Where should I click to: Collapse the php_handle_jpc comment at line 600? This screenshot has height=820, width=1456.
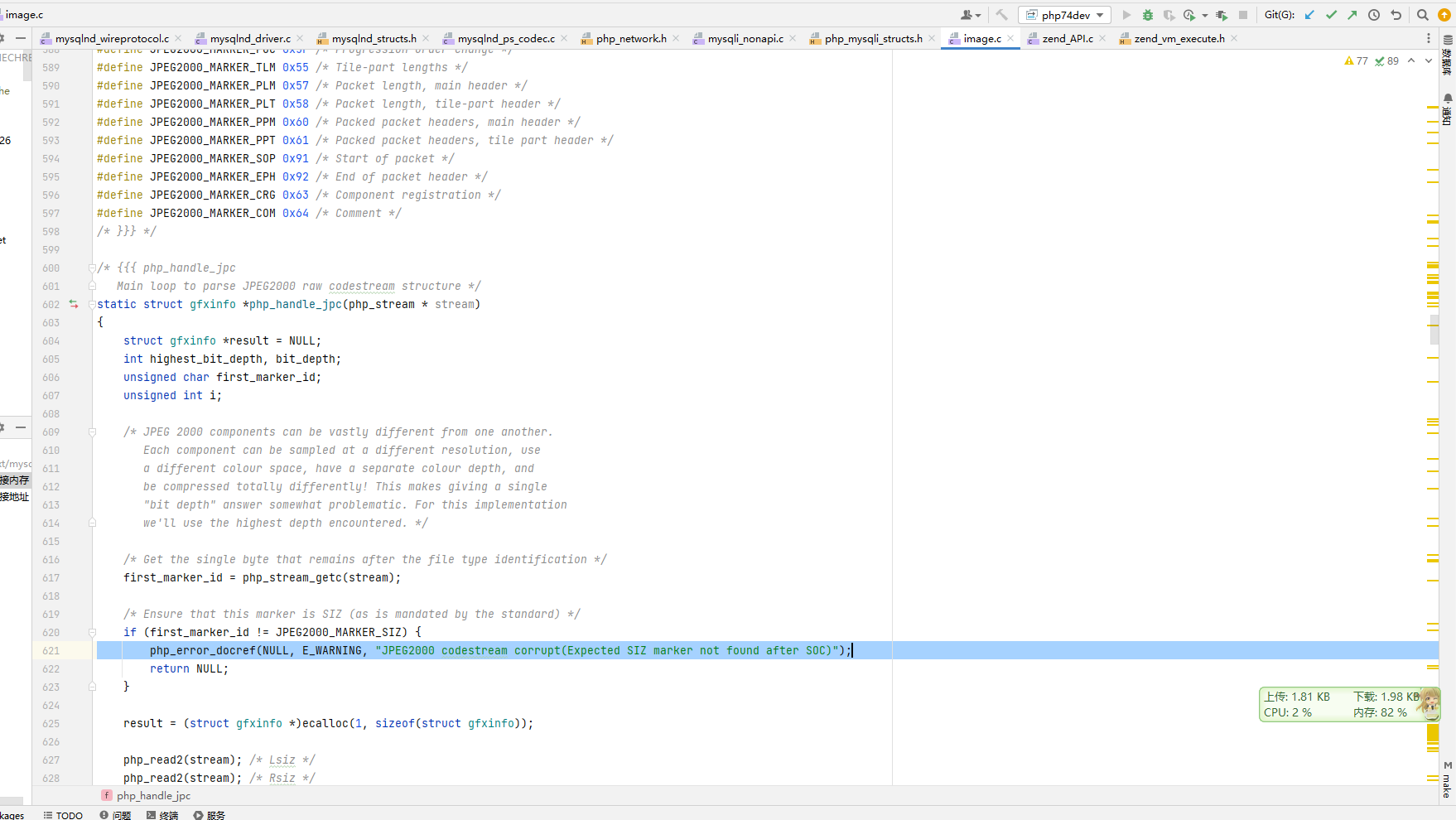click(x=92, y=268)
